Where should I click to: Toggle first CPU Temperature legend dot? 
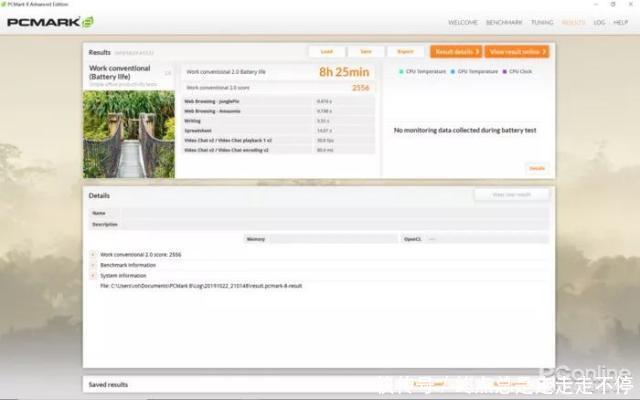tap(402, 72)
